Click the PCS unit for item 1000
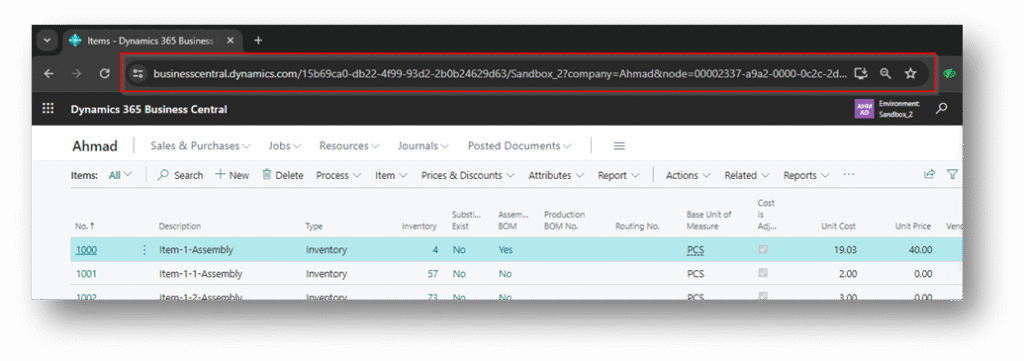 (696, 249)
